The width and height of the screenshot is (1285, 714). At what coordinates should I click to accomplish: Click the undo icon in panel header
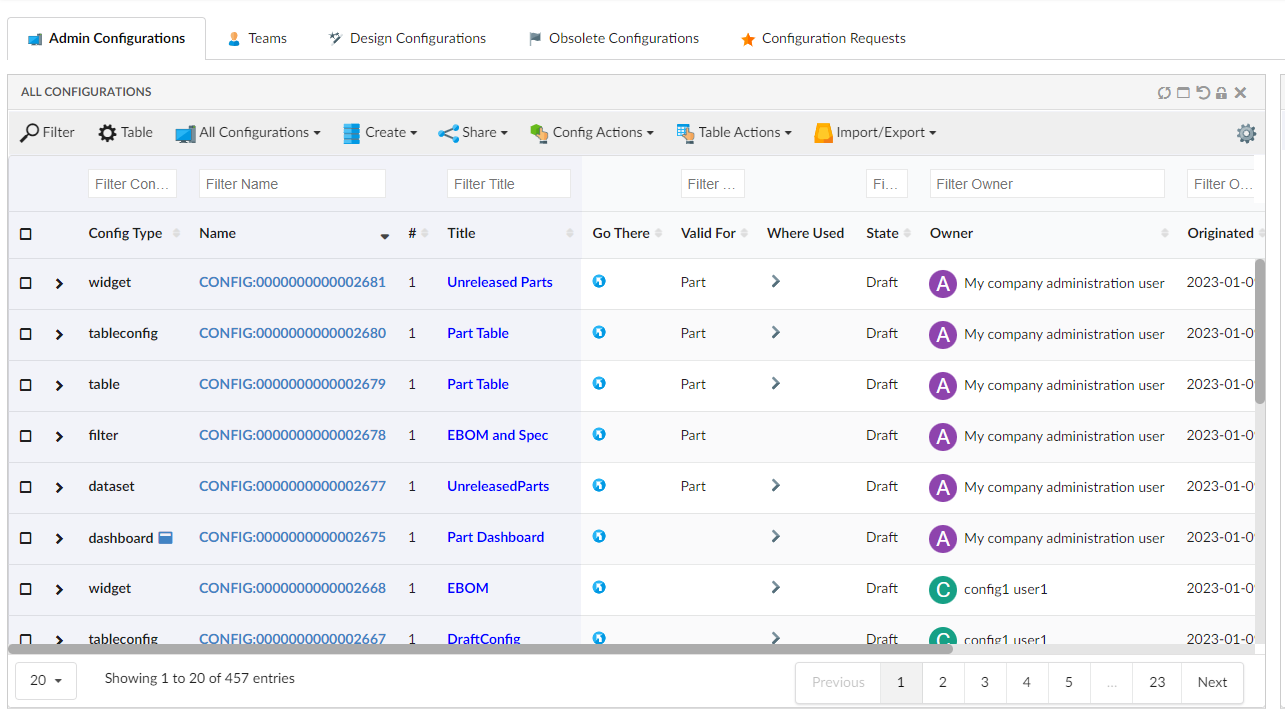[1203, 93]
